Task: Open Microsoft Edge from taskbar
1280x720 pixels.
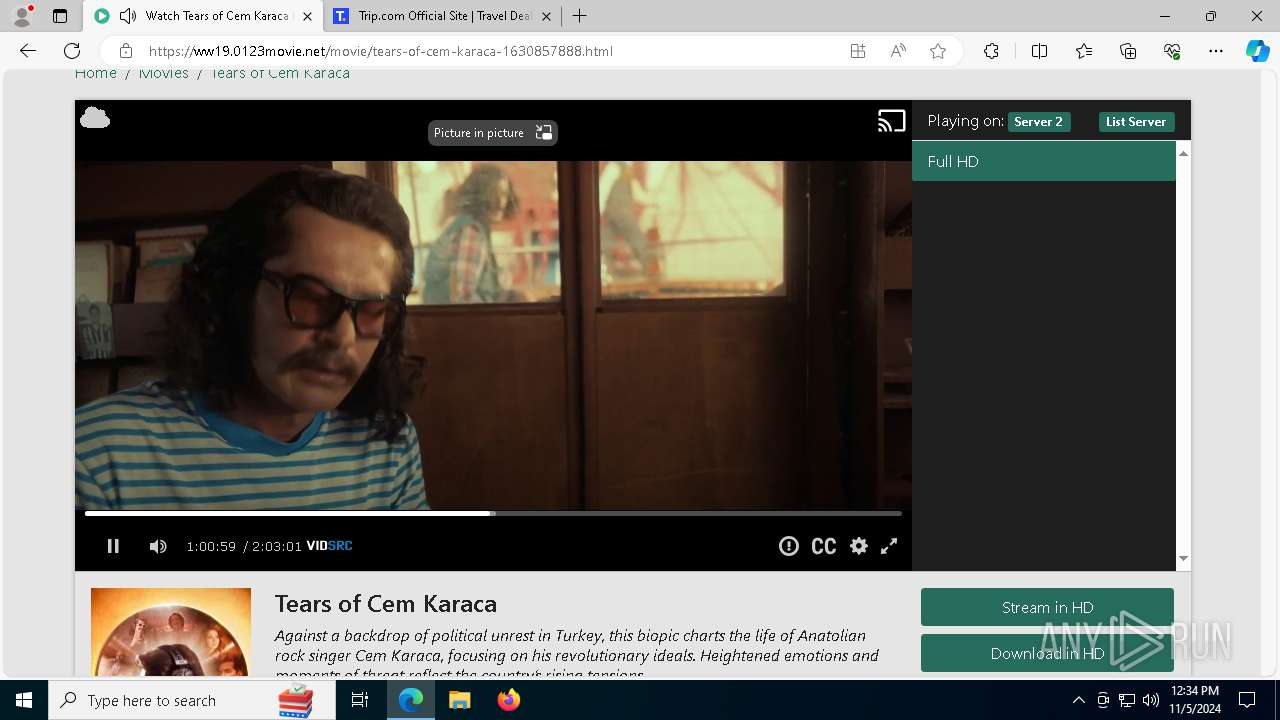Action: click(411, 700)
